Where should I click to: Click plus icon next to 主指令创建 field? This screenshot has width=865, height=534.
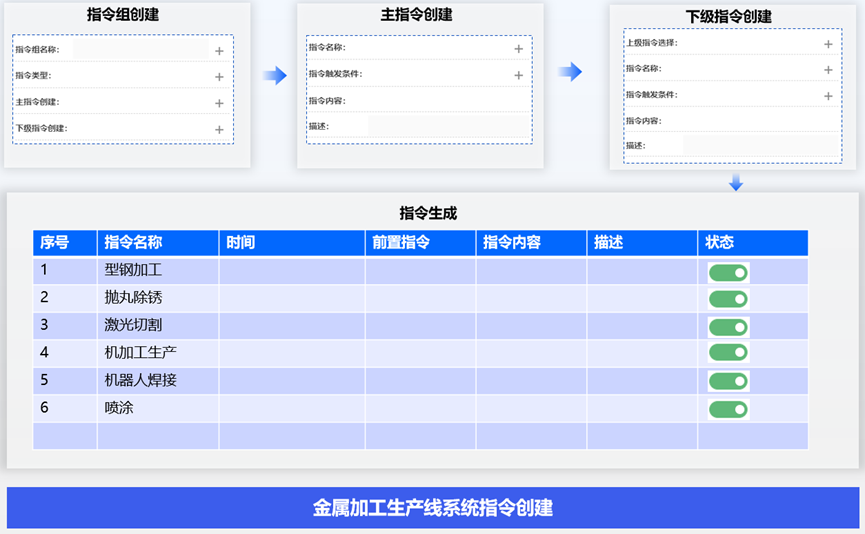tap(219, 103)
